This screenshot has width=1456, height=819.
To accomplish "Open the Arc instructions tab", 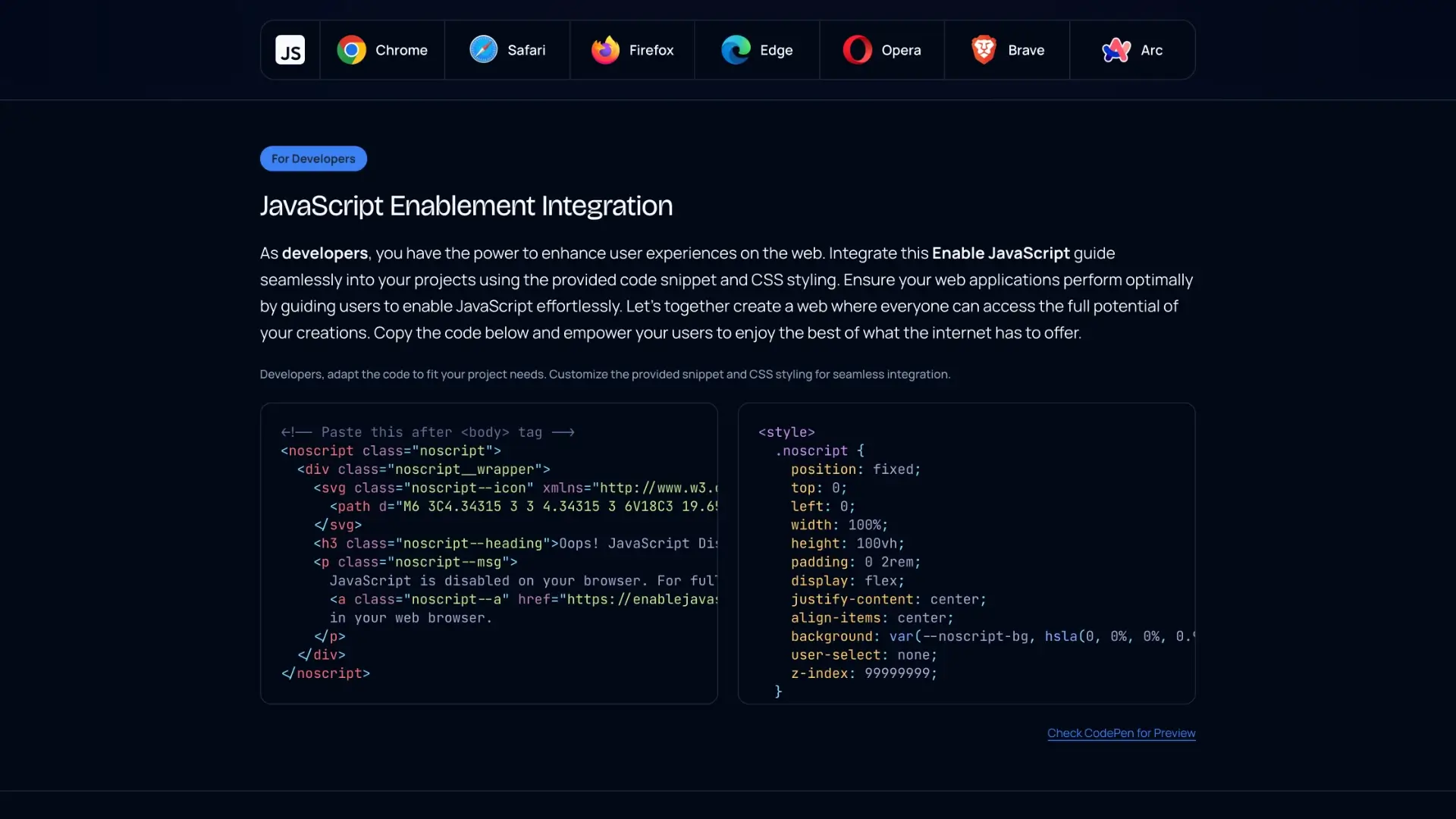I will coord(1133,49).
